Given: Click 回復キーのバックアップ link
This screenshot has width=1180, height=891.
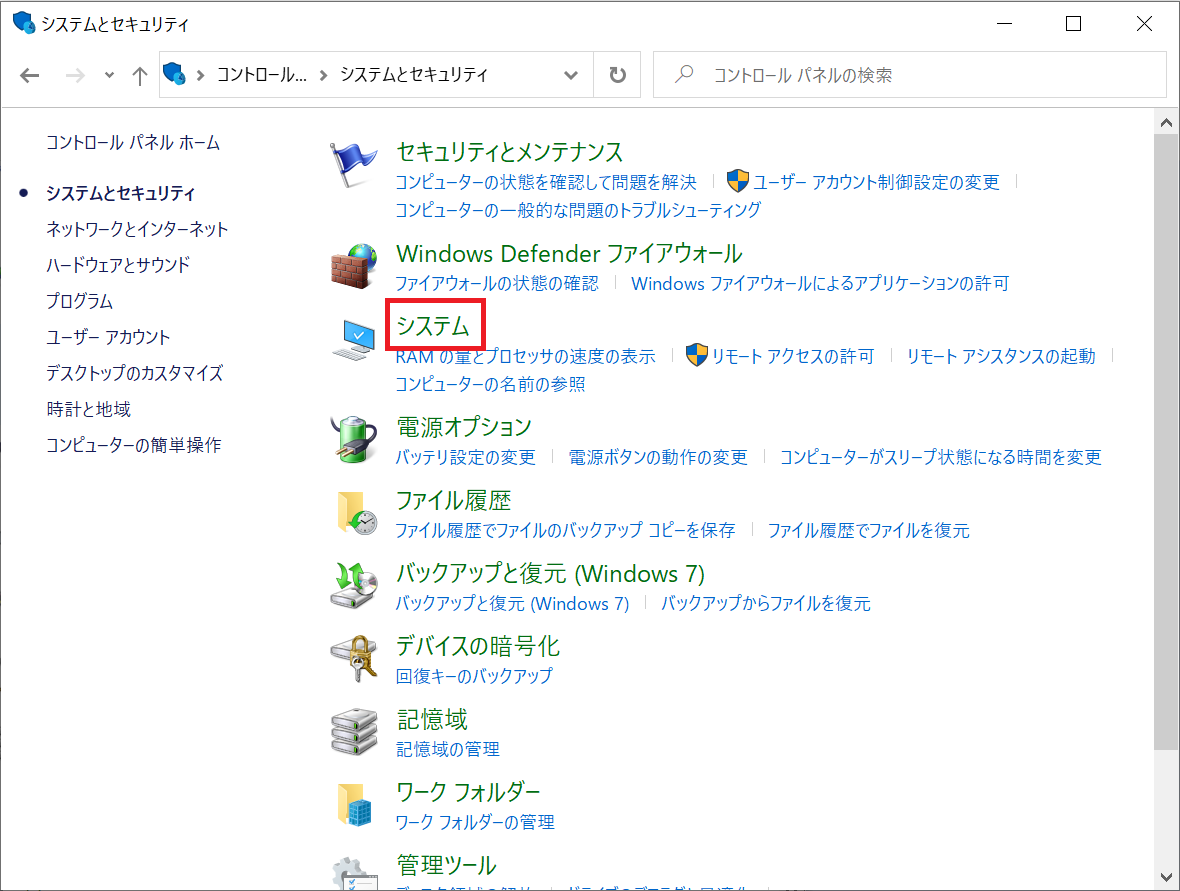Looking at the screenshot, I should (474, 676).
